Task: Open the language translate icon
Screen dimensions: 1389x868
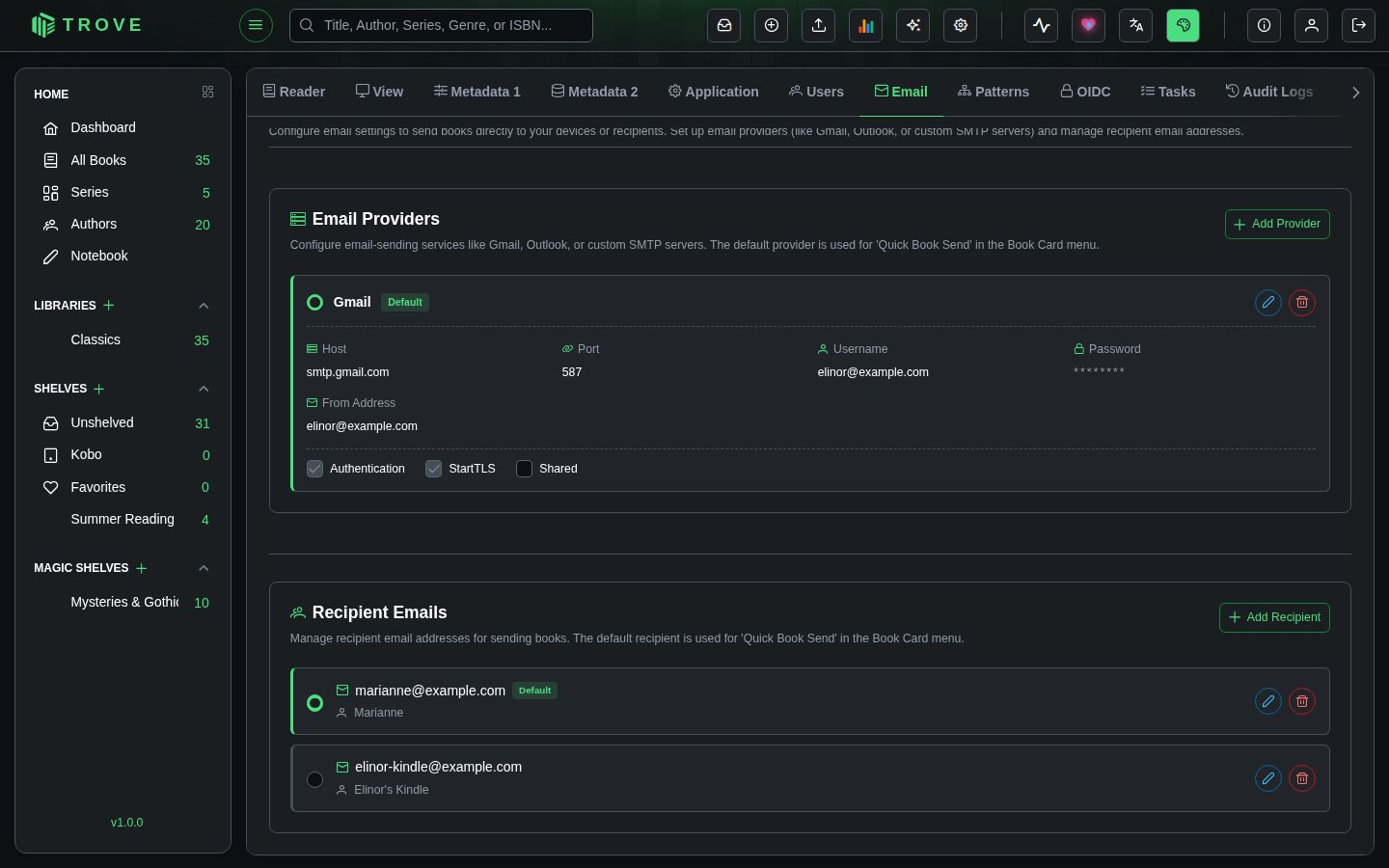Action: point(1135,25)
